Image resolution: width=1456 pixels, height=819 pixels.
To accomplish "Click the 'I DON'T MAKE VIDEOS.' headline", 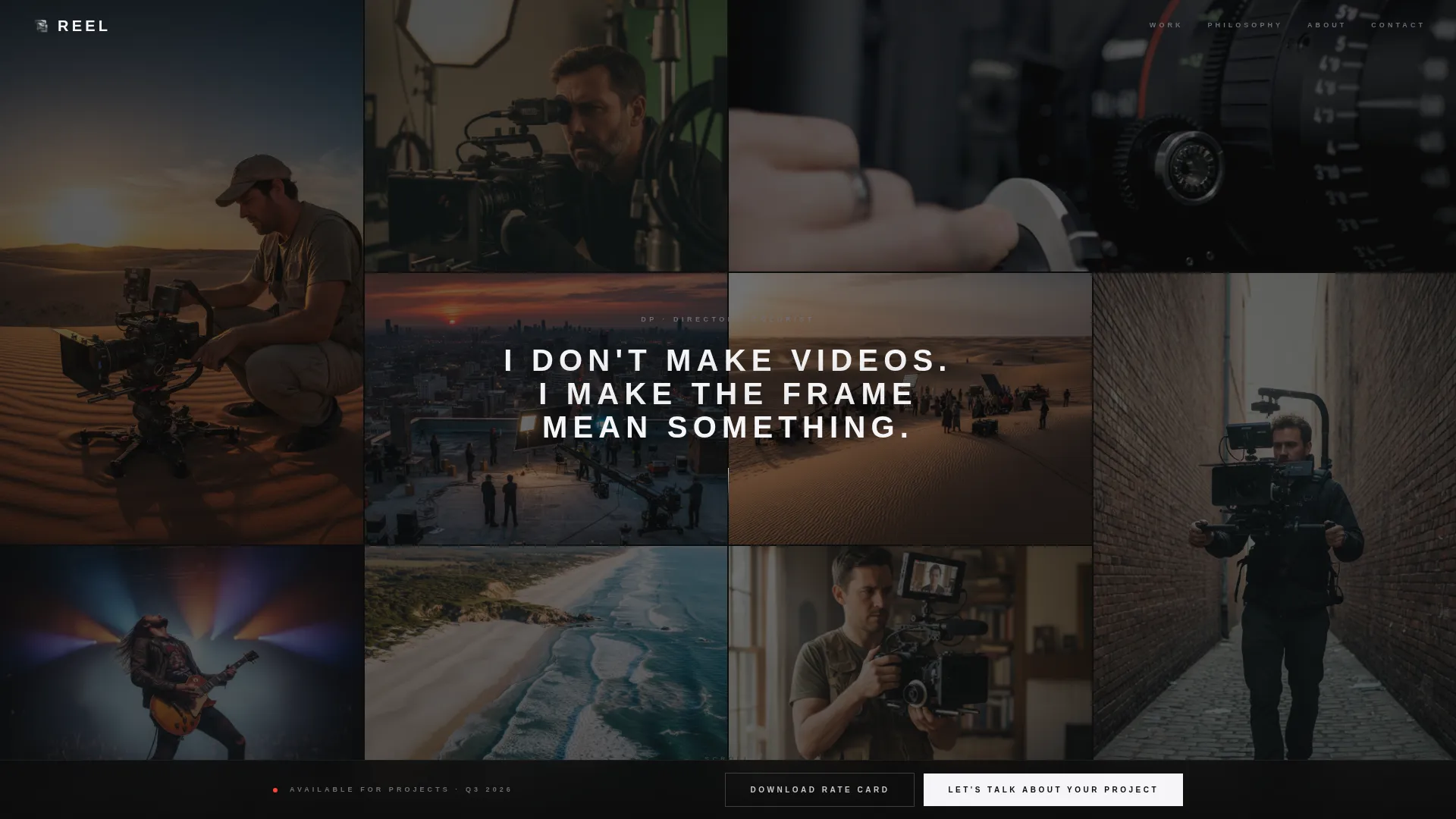I will (x=727, y=360).
